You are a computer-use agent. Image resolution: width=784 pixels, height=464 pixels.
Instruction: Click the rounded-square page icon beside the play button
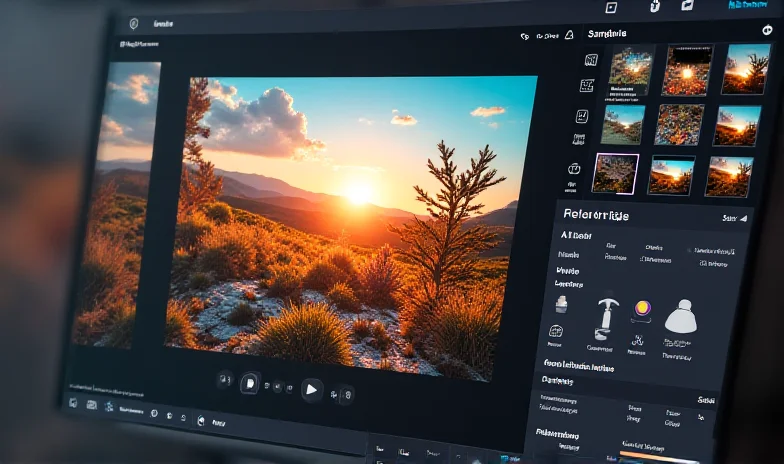(x=250, y=384)
